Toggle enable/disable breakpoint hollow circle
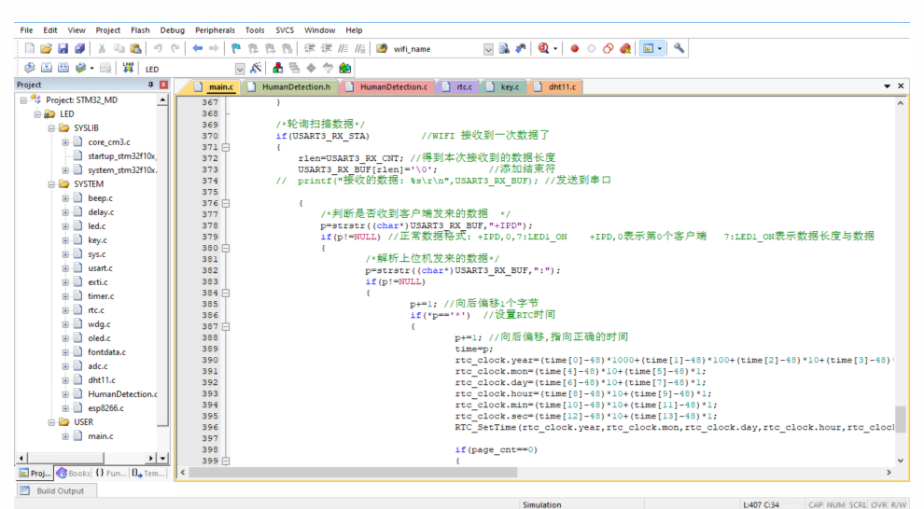 click(592, 49)
